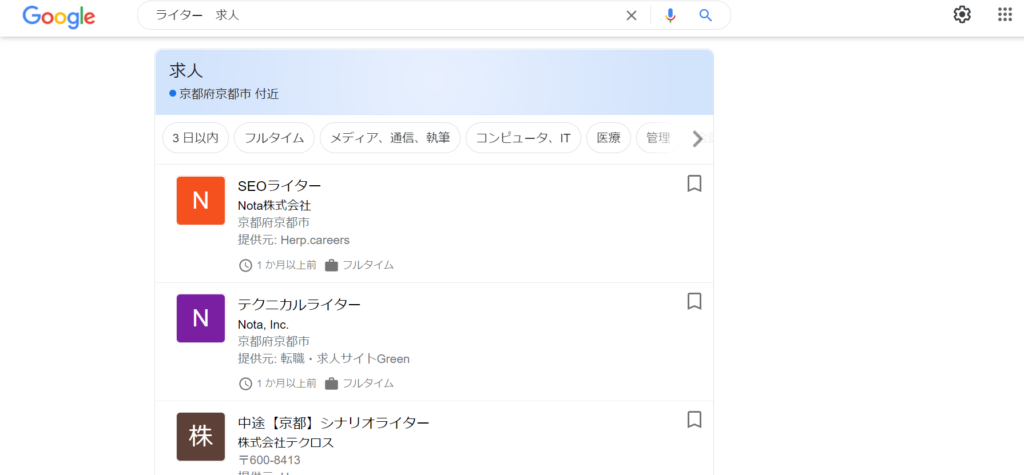Select the メディア、通信、執筆 filter chip

[x=390, y=138]
